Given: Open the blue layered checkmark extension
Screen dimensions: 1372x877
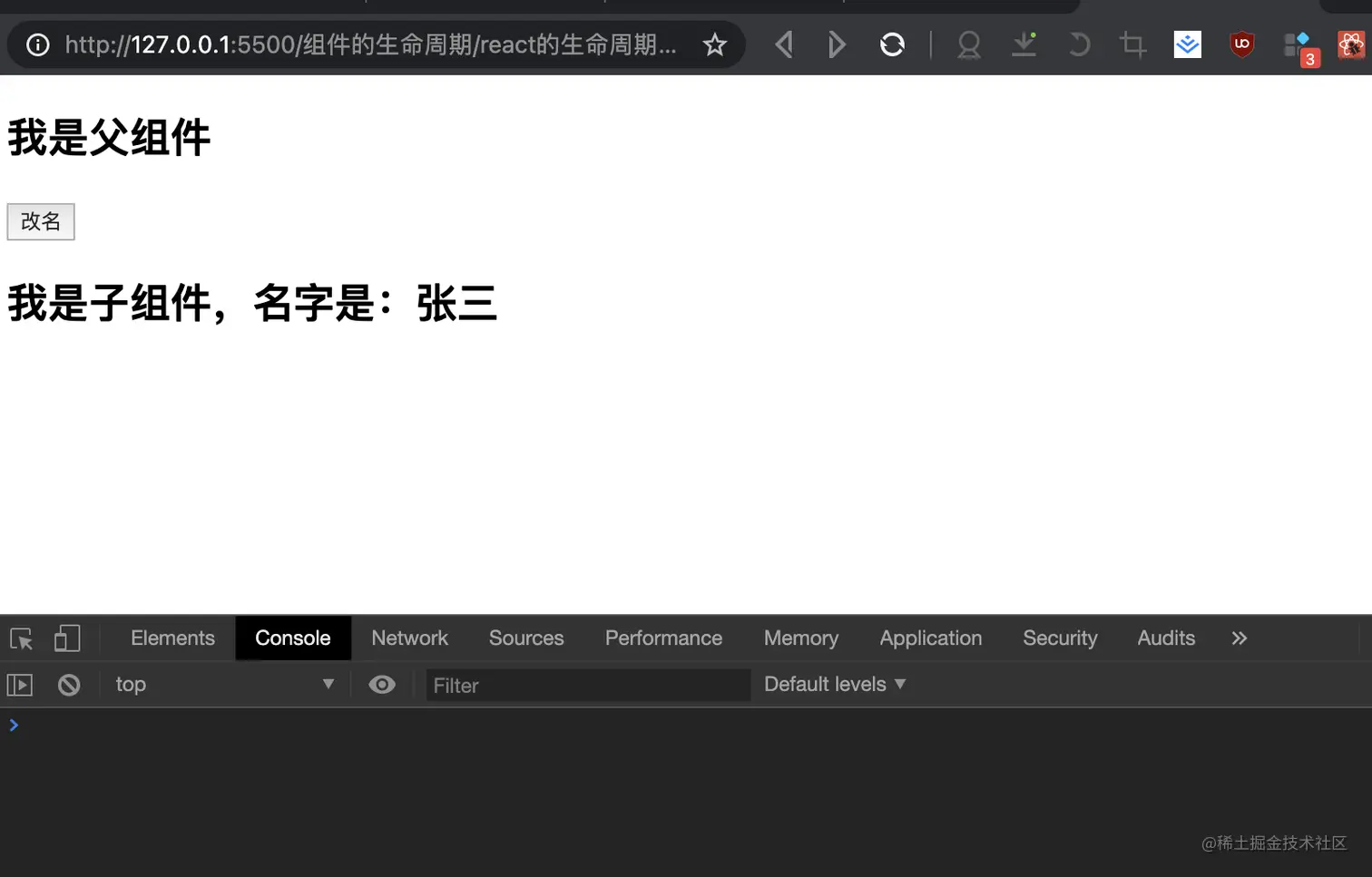Looking at the screenshot, I should pos(1187,44).
